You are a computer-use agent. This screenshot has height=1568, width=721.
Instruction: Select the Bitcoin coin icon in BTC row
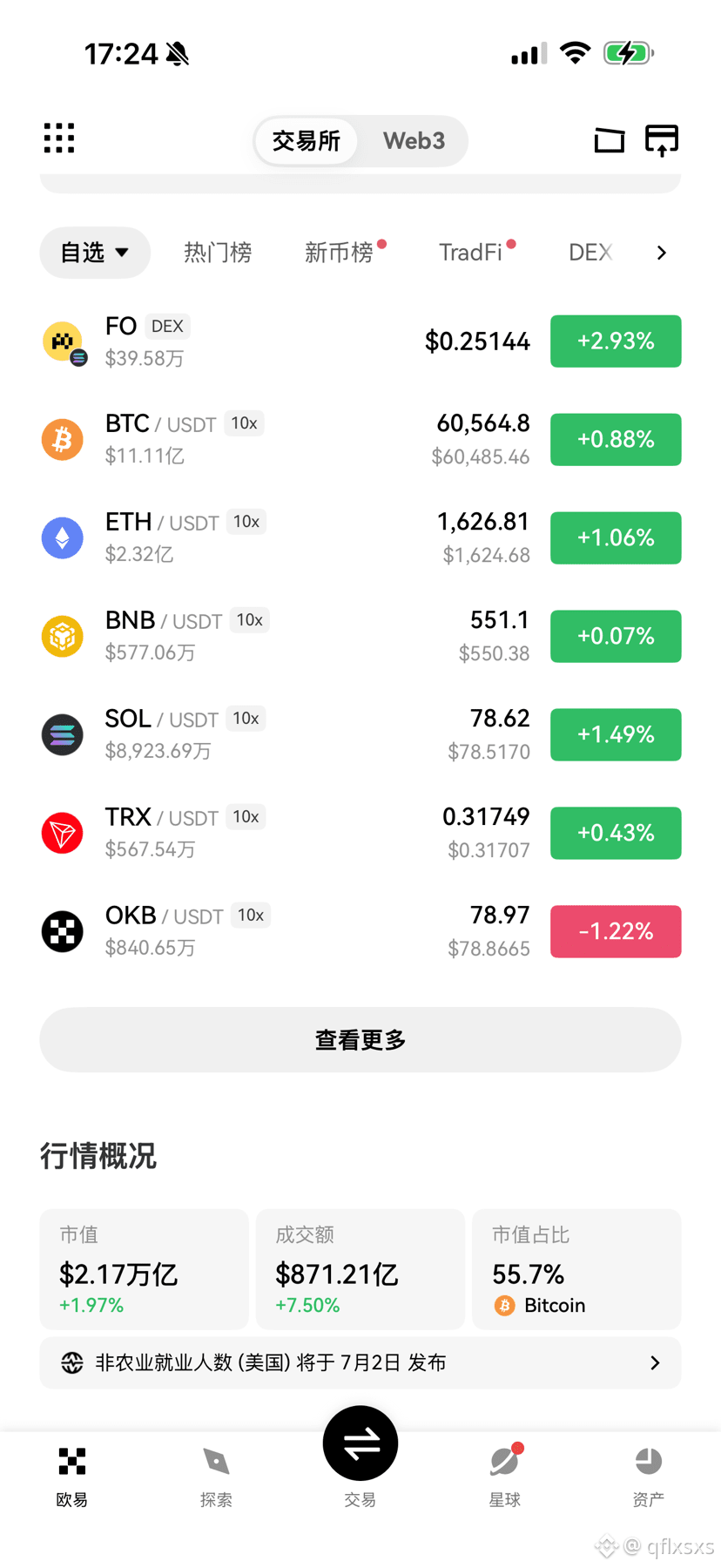click(63, 439)
